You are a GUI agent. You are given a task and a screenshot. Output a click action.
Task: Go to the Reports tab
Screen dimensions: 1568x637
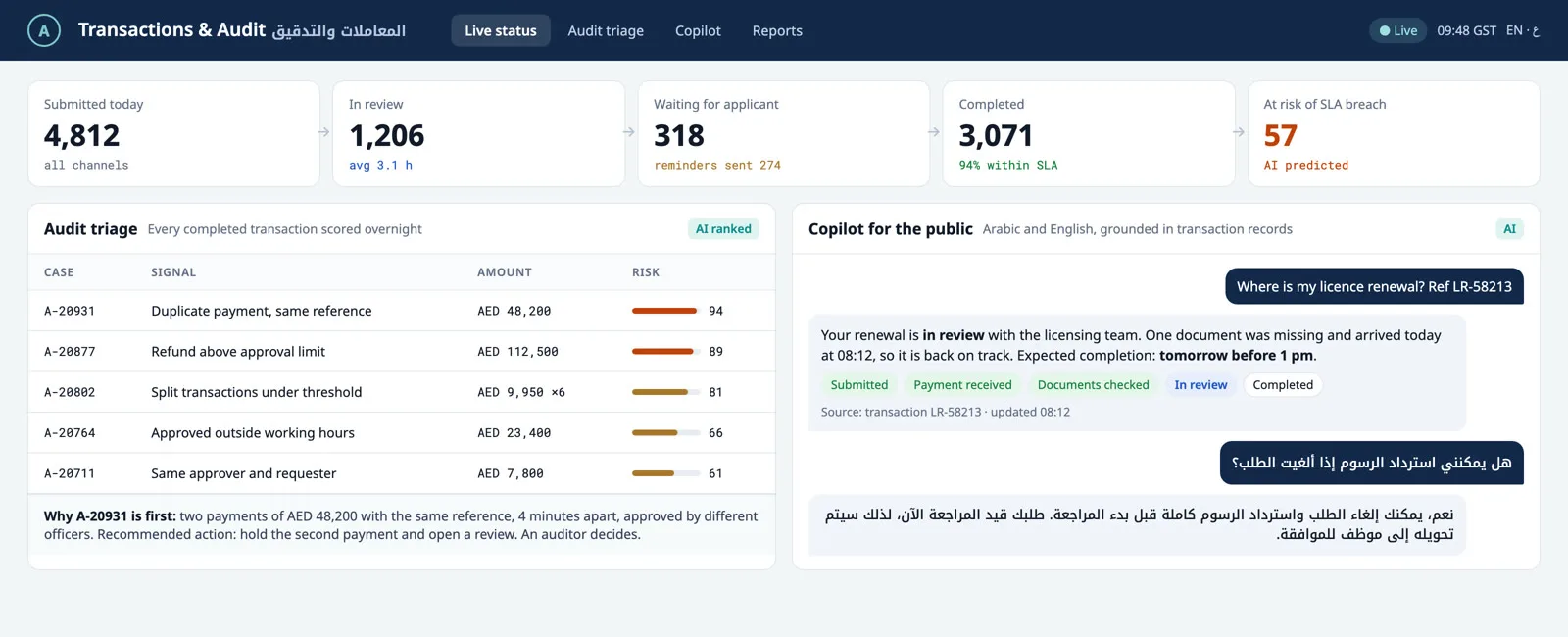777,30
